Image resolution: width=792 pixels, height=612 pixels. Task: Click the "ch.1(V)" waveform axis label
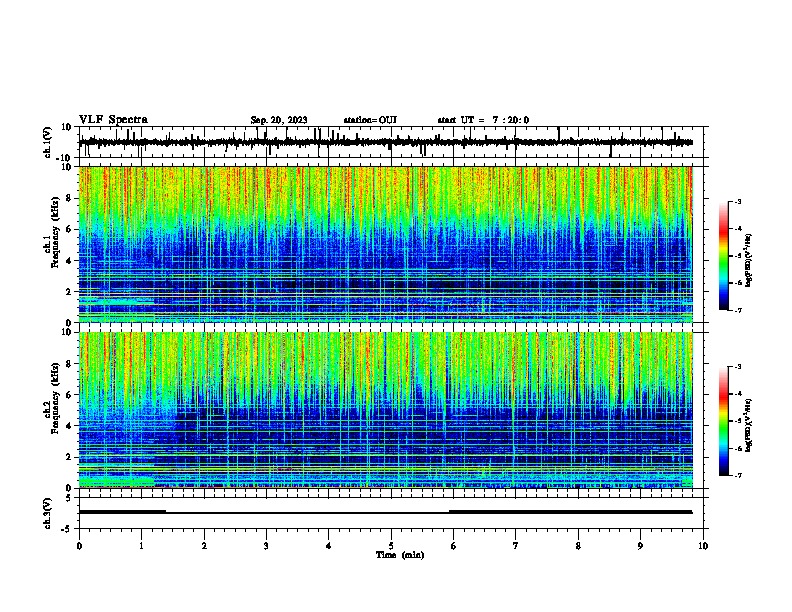click(47, 142)
